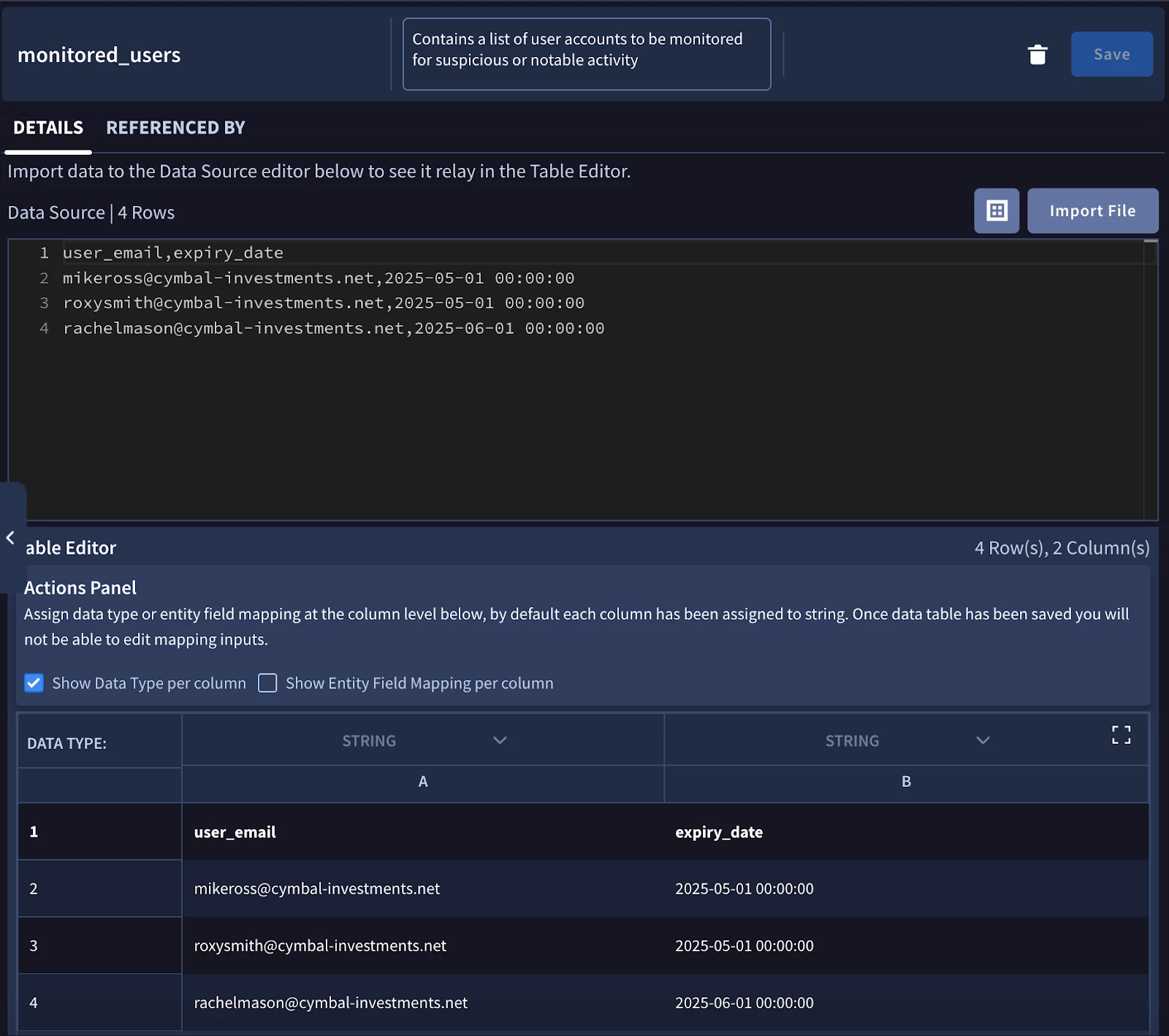Select column B header
This screenshot has height=1036, width=1169.
[906, 782]
